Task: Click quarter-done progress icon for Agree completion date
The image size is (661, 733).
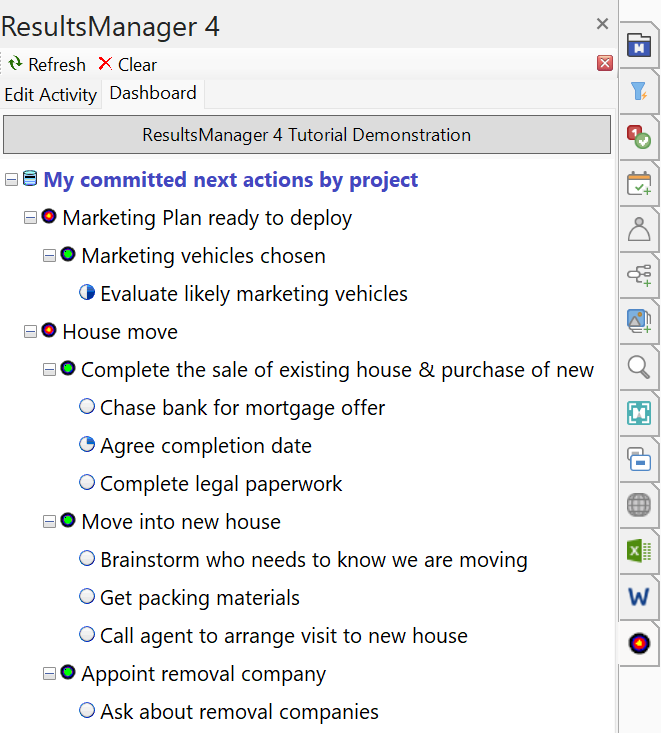Action: (87, 444)
